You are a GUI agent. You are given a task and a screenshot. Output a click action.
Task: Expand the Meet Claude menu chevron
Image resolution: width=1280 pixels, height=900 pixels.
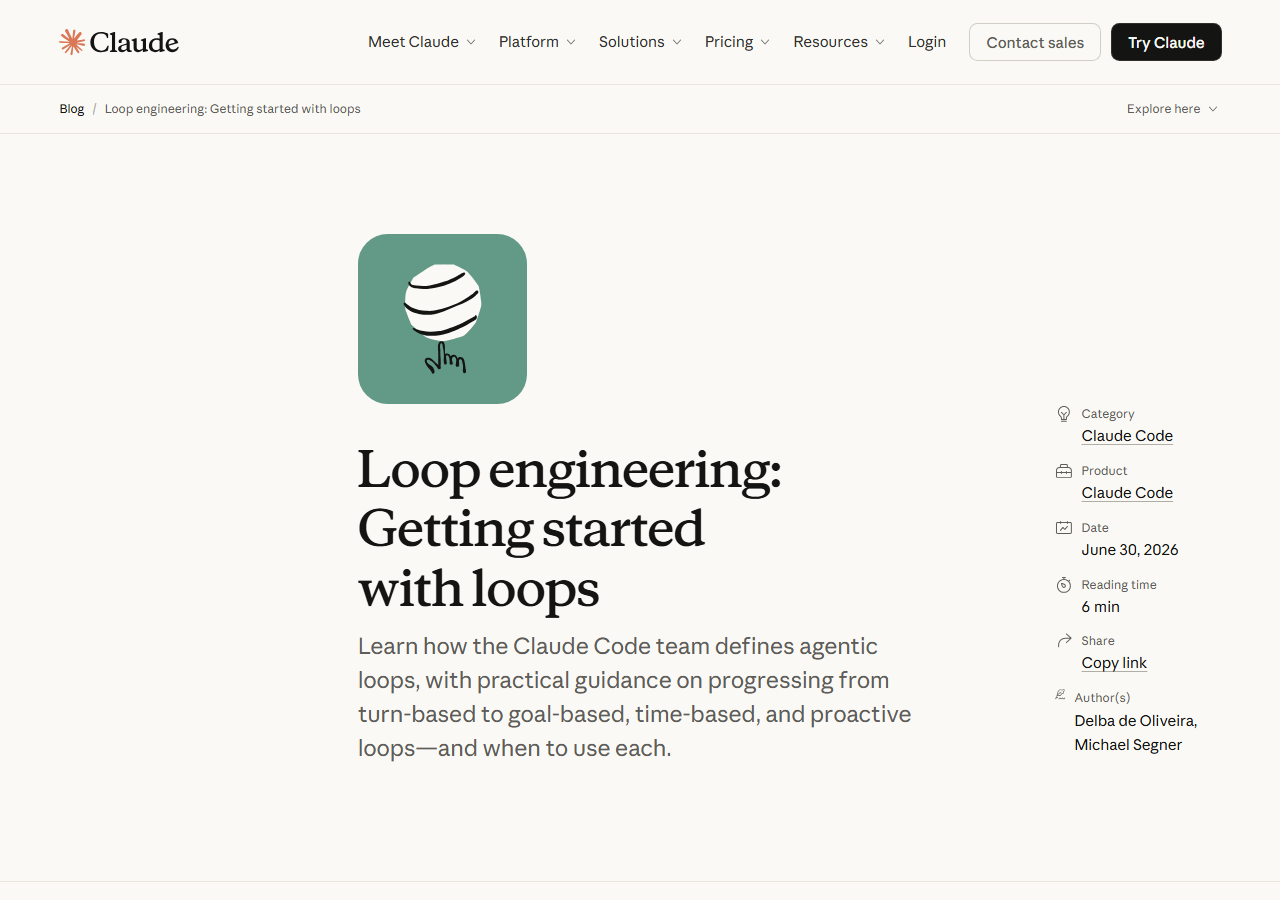pos(471,42)
